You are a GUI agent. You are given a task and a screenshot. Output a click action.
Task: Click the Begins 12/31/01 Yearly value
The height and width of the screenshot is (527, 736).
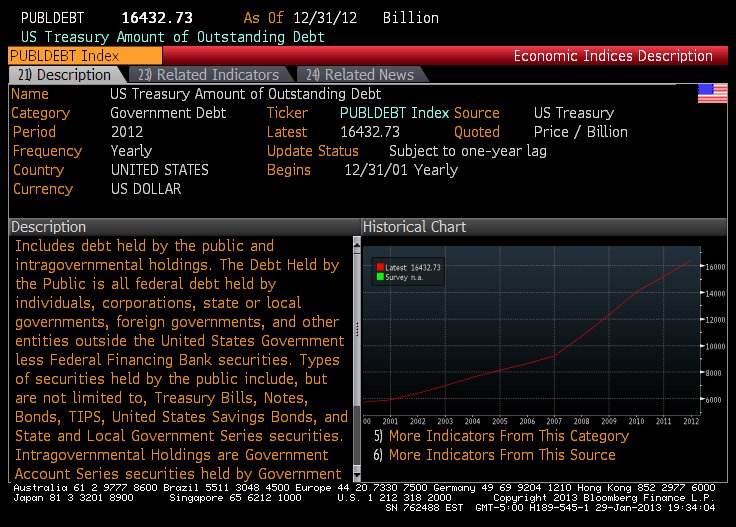pos(401,170)
